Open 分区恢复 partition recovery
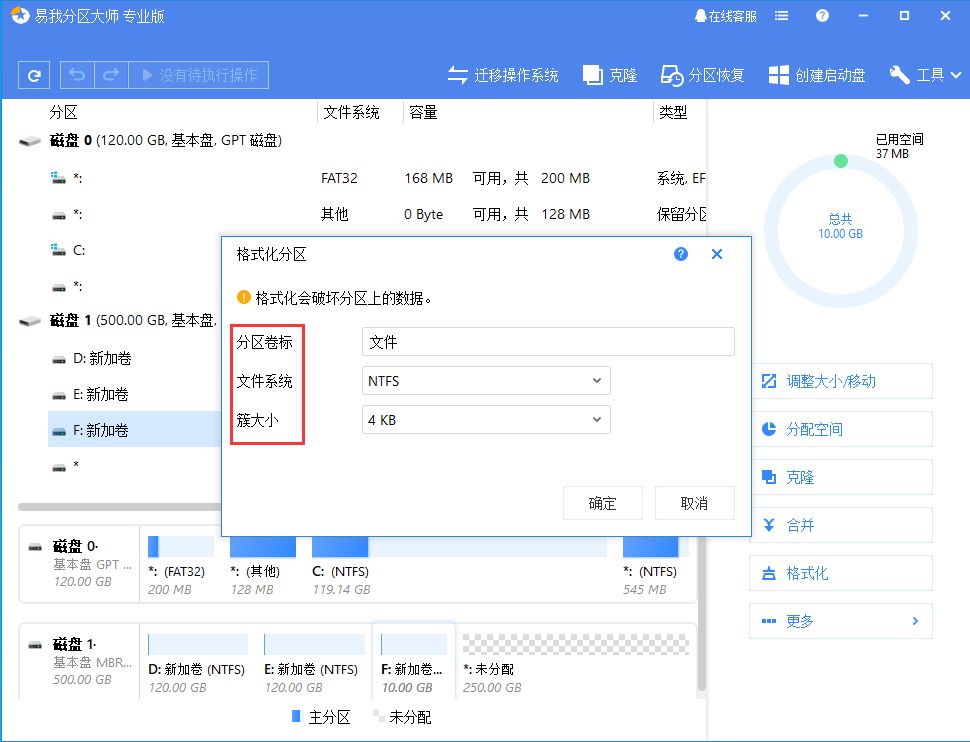The width and height of the screenshot is (970, 742). point(703,75)
